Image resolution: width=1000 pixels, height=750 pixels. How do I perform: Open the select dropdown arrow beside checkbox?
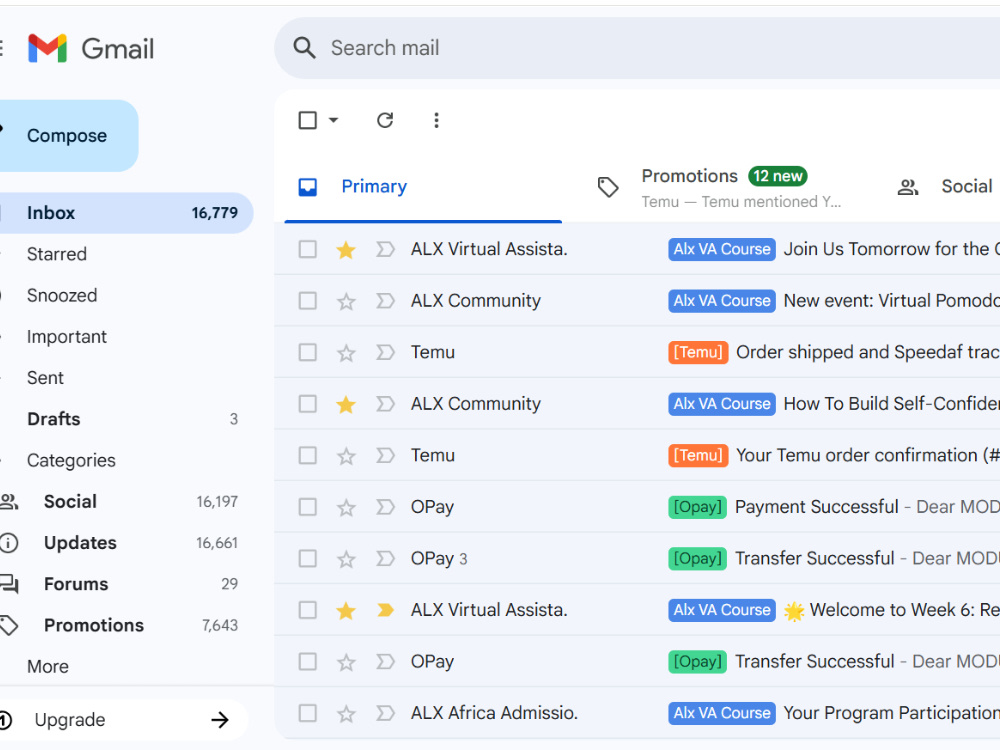[x=334, y=120]
